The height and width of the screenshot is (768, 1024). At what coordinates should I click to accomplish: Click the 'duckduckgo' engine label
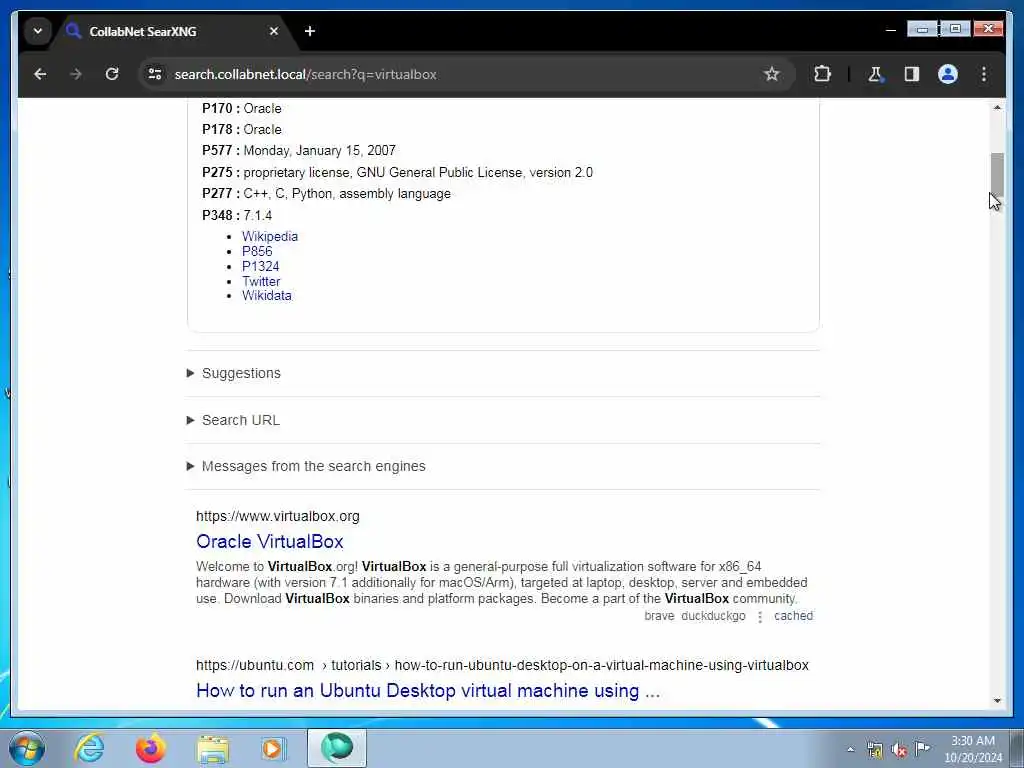713,616
